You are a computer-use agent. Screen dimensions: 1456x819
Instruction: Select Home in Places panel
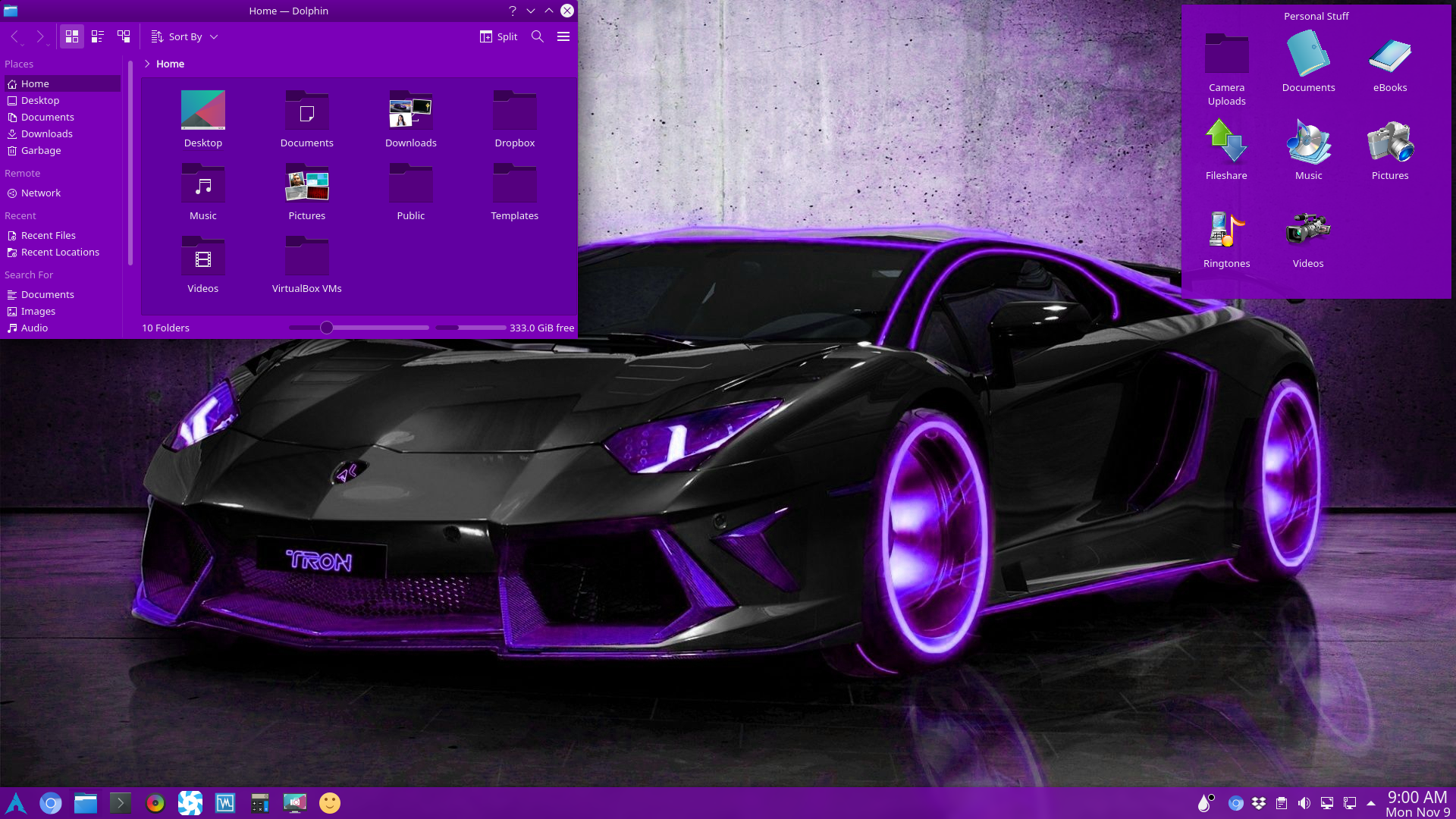[62, 83]
